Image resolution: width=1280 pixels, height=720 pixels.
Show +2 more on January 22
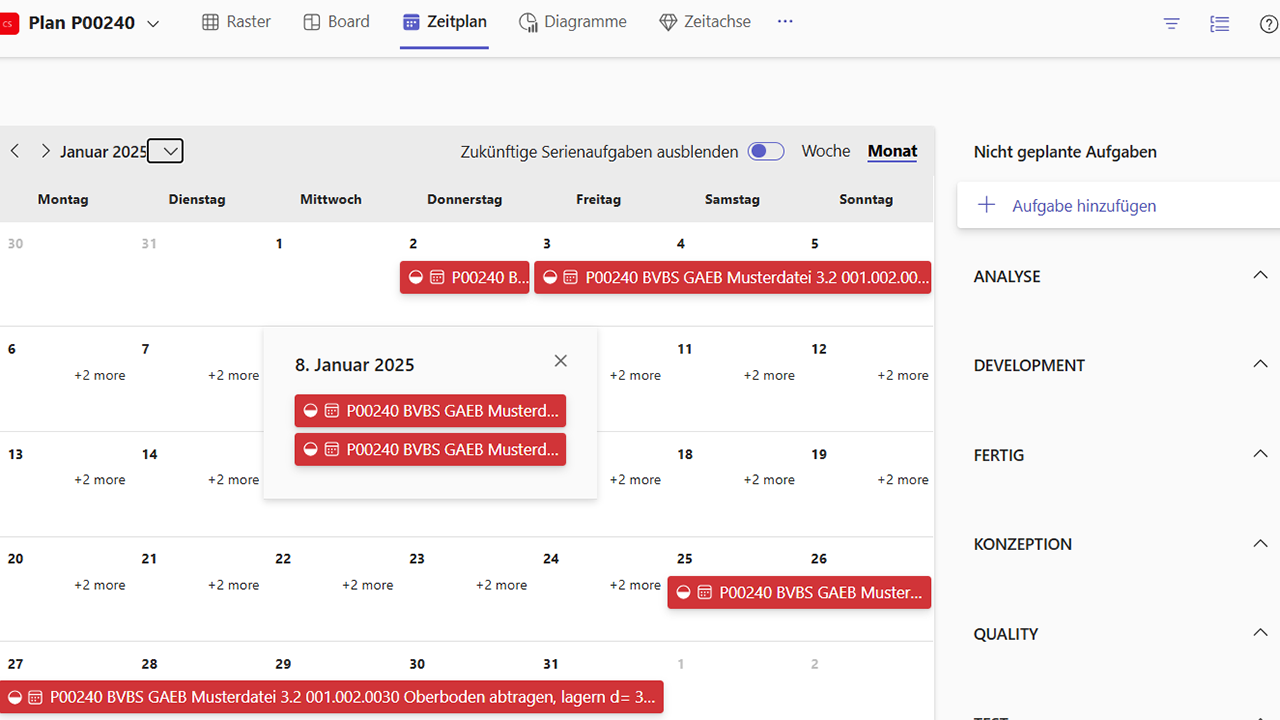367,585
